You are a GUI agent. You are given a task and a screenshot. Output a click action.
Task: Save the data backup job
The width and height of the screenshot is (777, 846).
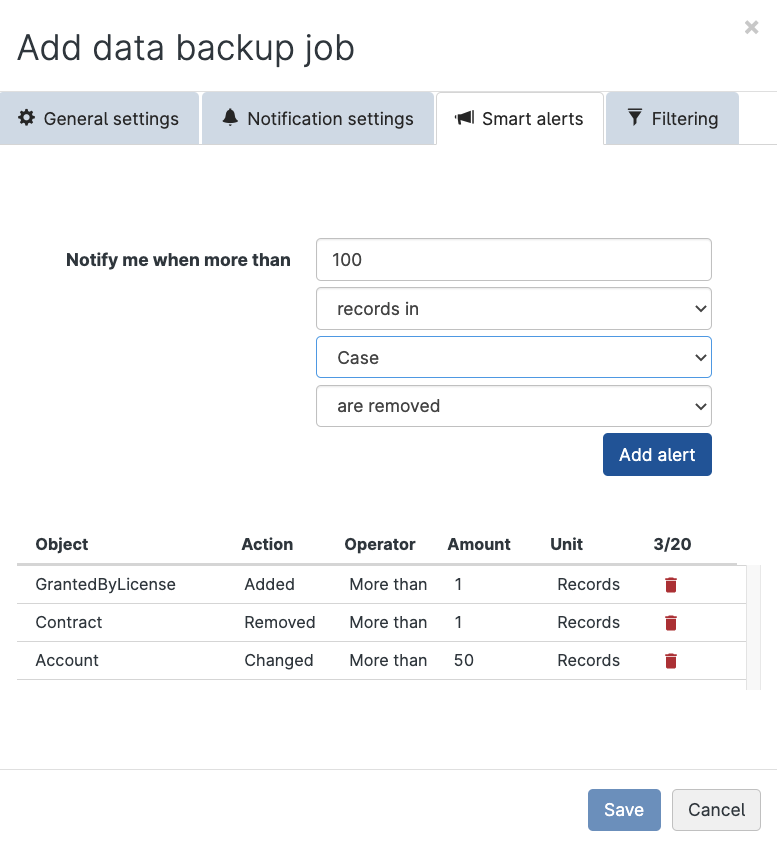(x=624, y=810)
